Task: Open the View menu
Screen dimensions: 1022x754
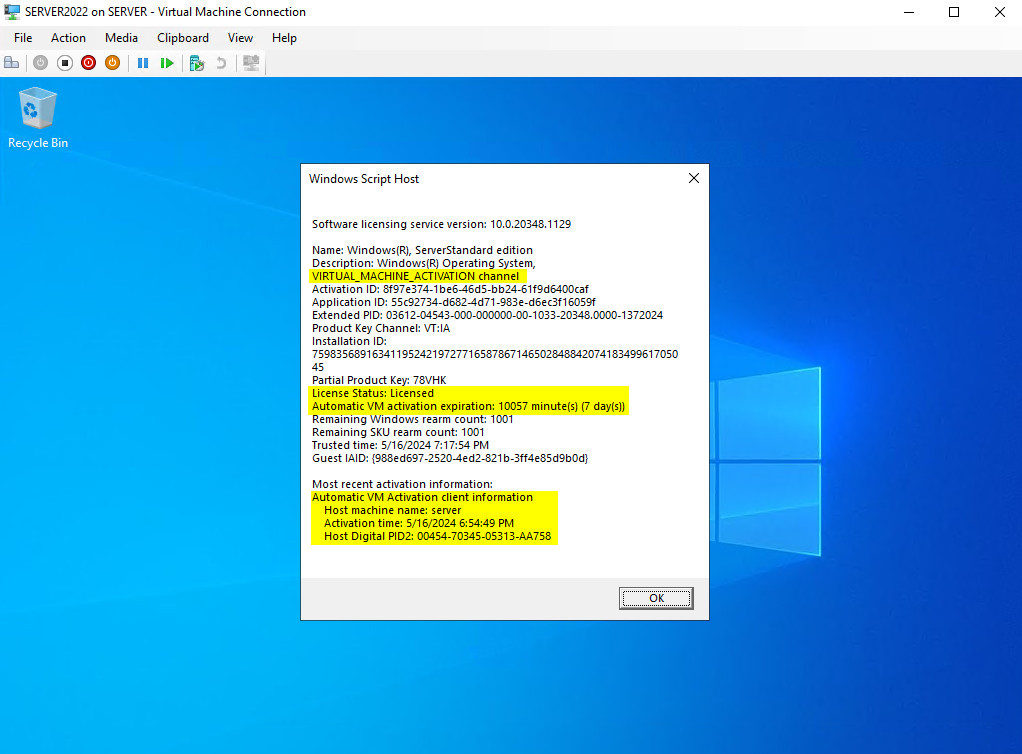Action: [x=240, y=38]
